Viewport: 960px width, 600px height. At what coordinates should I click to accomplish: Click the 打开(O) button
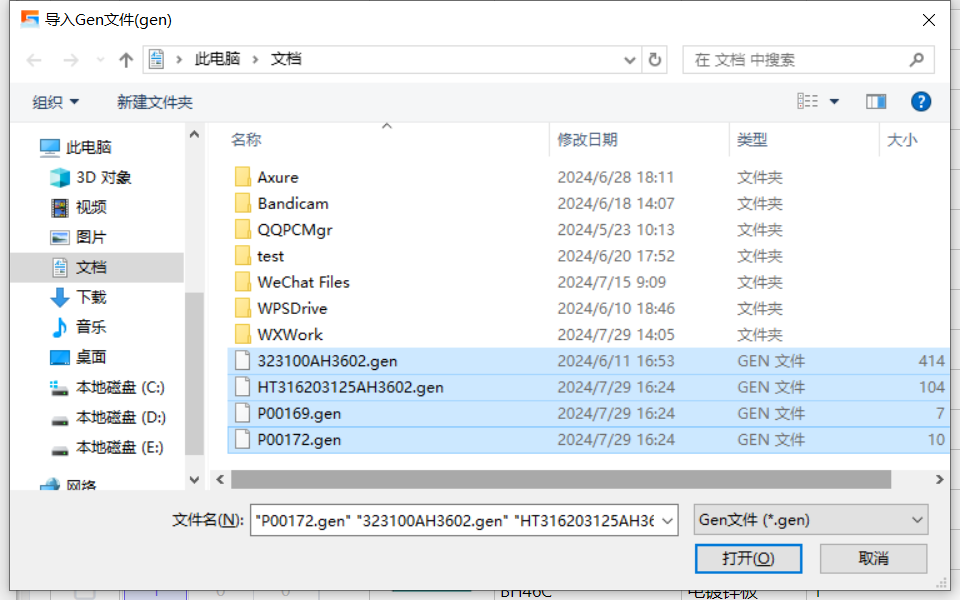click(x=748, y=558)
